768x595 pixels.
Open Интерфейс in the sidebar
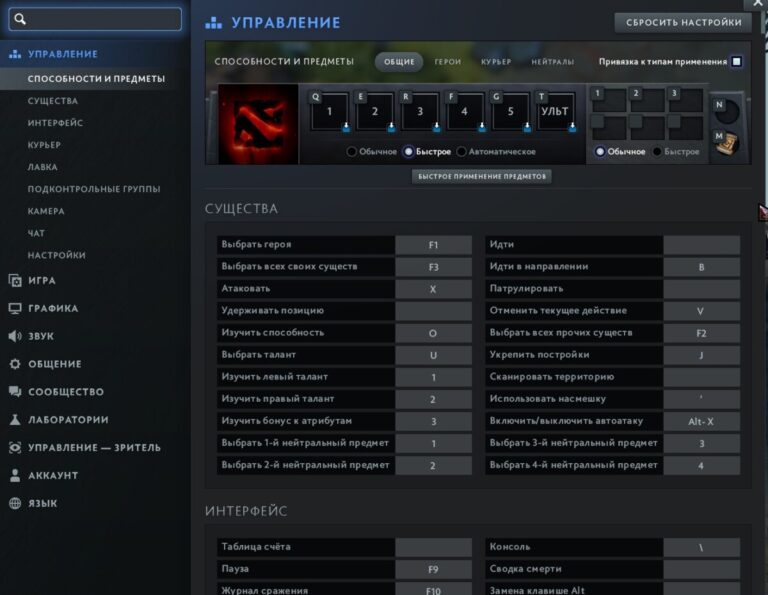click(x=55, y=123)
